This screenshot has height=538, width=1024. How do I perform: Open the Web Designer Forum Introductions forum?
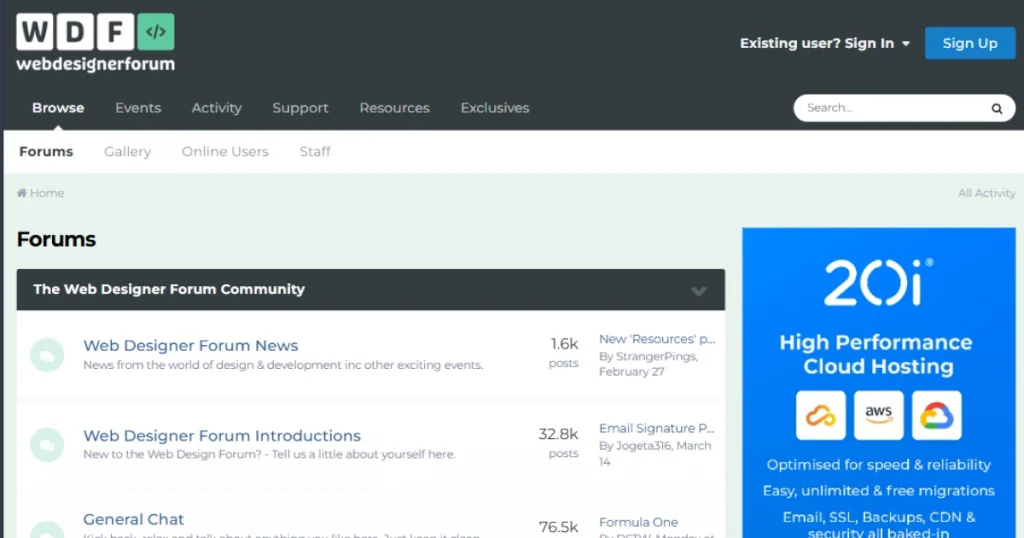[221, 435]
